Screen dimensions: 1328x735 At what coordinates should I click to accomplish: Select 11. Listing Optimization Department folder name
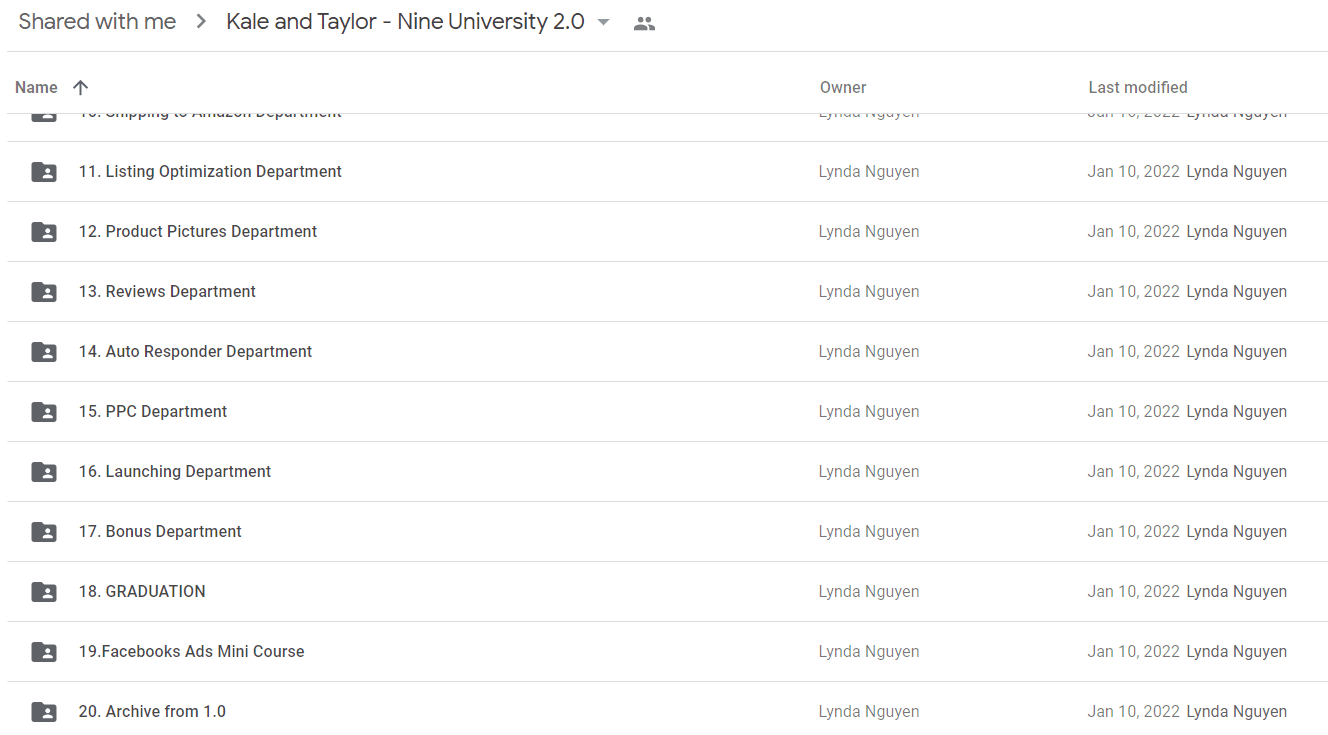pyautogui.click(x=210, y=171)
